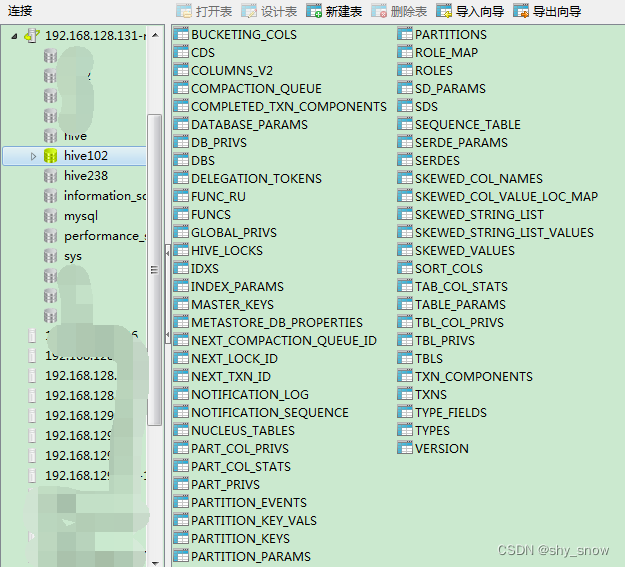The image size is (625, 567).
Task: Select the mysql database
Action: pyautogui.click(x=81, y=216)
